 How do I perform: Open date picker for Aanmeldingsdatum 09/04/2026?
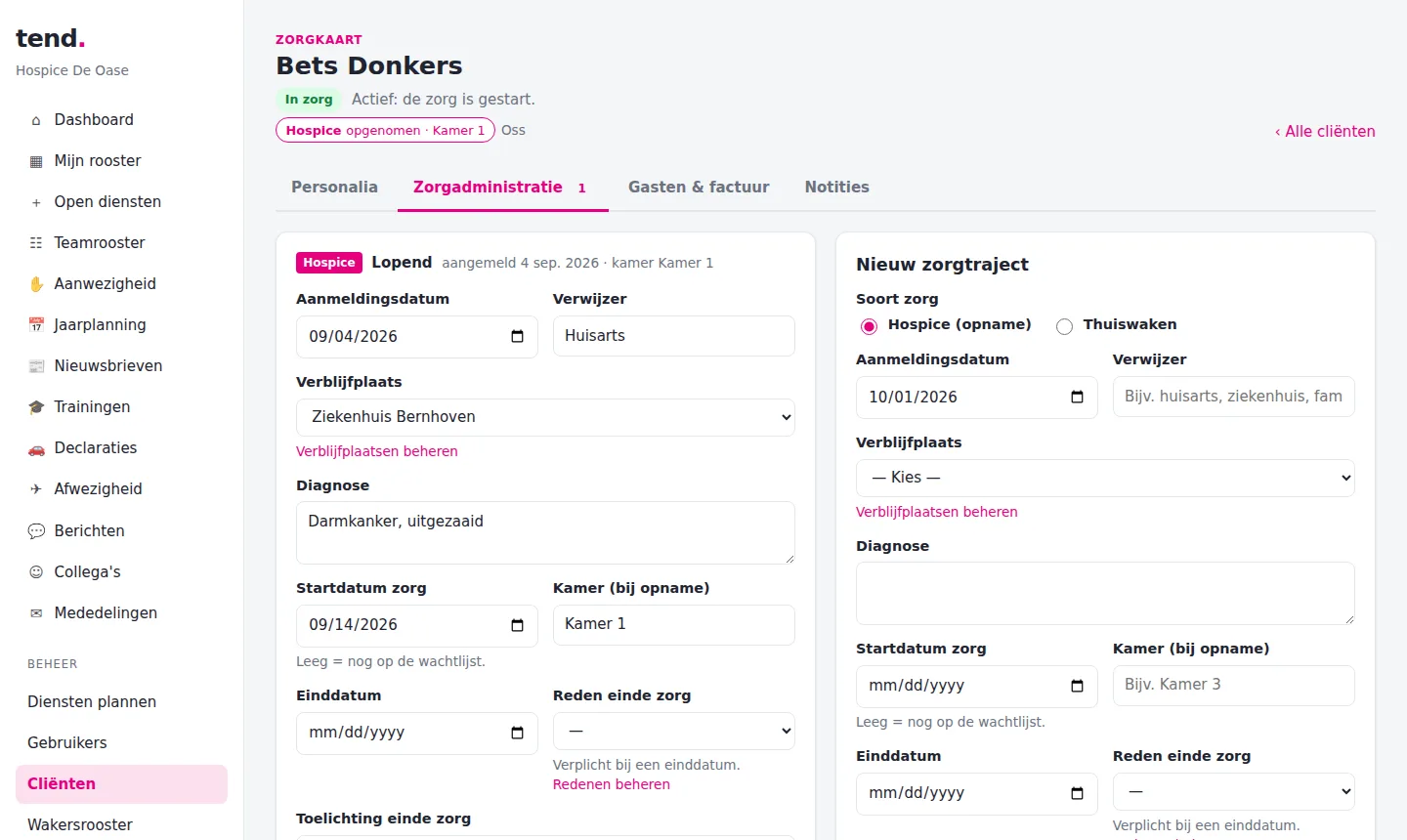point(517,337)
